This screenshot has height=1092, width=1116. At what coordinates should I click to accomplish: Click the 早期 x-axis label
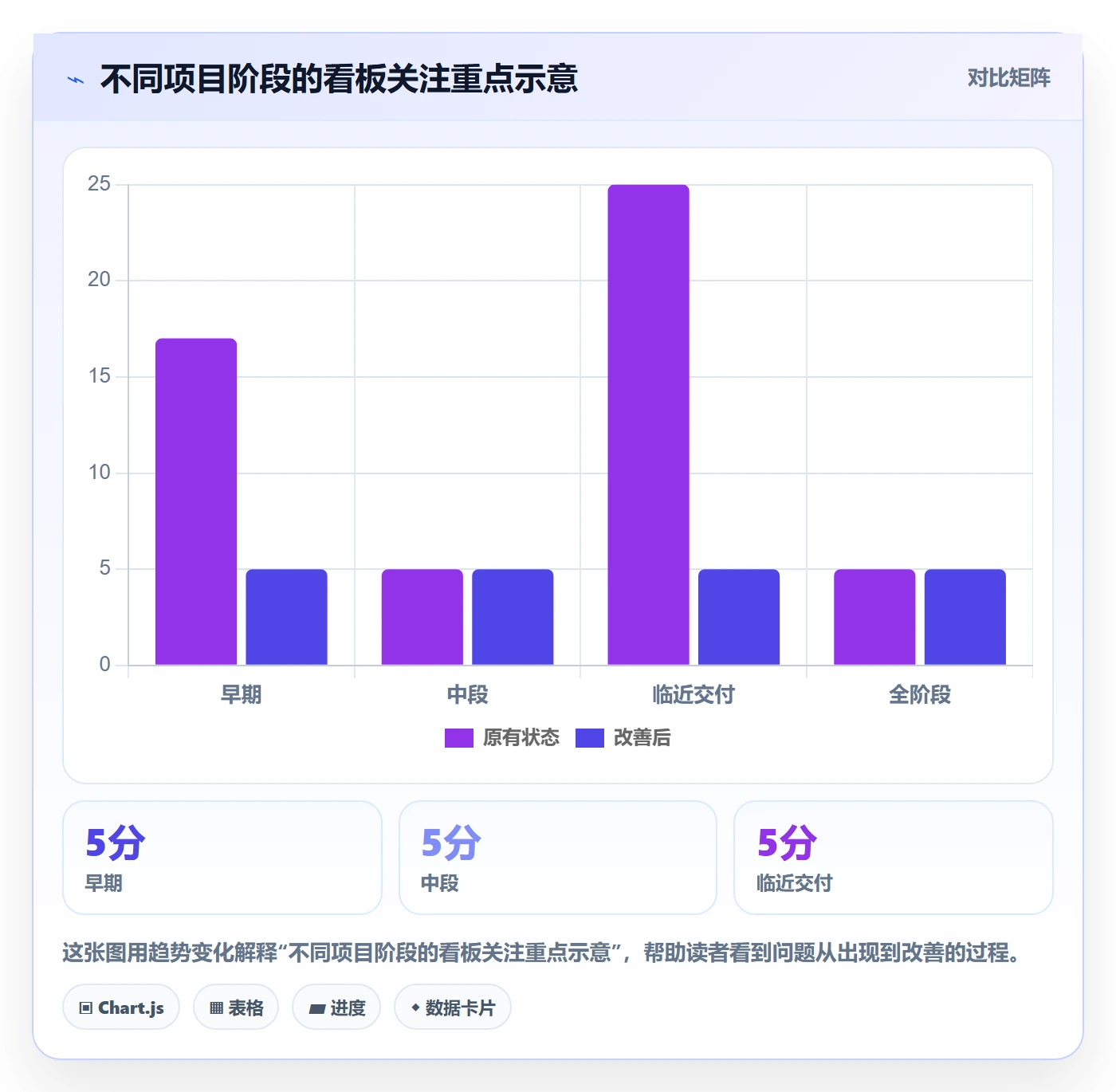click(241, 695)
